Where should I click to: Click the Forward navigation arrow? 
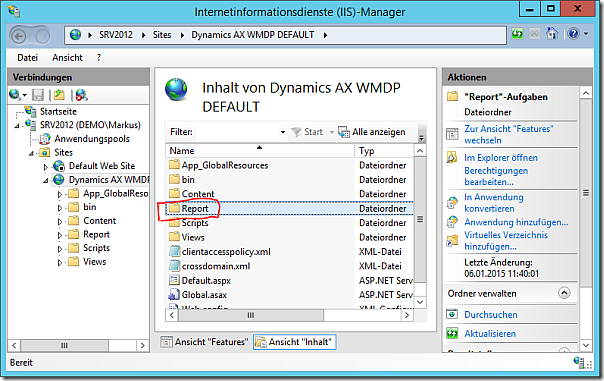click(42, 36)
